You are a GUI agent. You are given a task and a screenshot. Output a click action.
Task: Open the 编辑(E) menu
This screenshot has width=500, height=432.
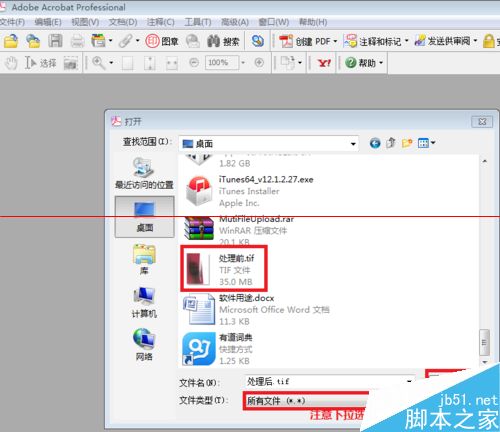click(48, 22)
